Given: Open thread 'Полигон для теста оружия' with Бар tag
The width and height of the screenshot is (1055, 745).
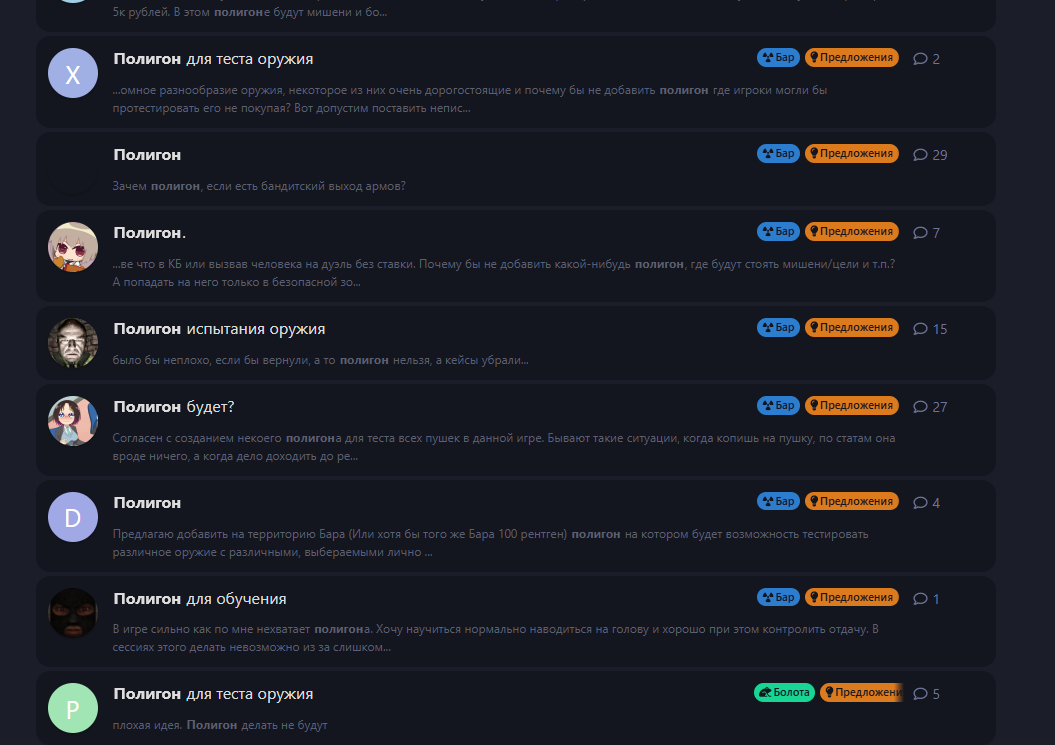Looking at the screenshot, I should [213, 59].
